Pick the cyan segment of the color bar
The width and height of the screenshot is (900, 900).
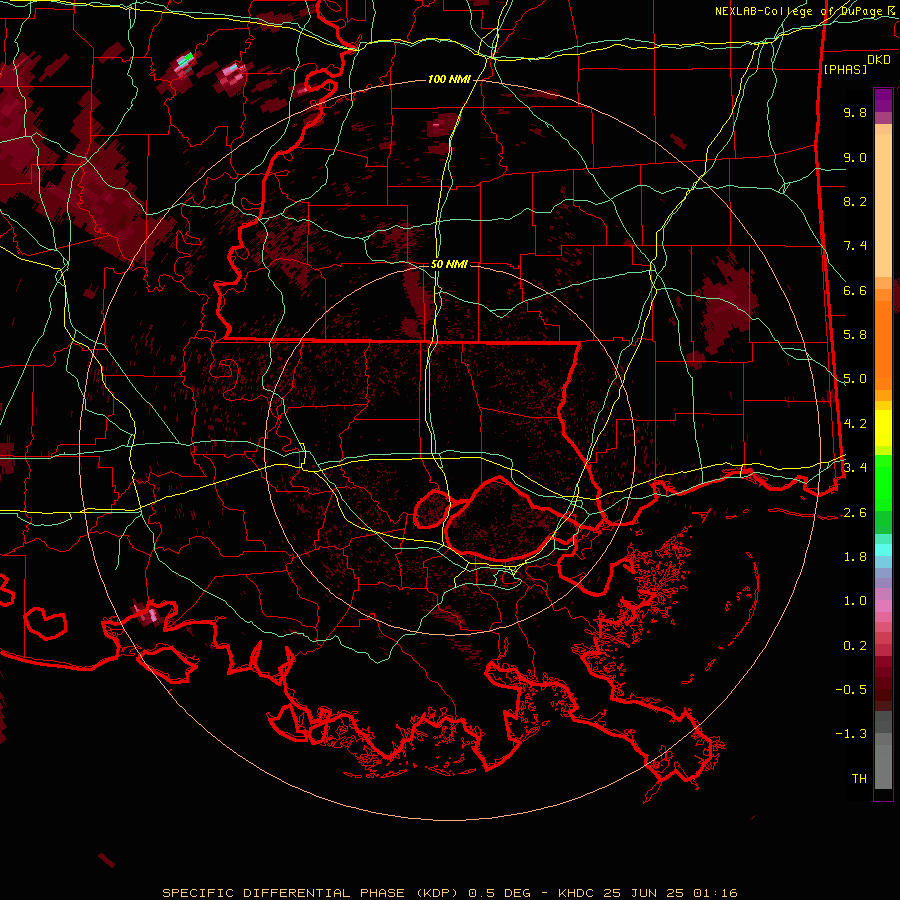click(883, 550)
